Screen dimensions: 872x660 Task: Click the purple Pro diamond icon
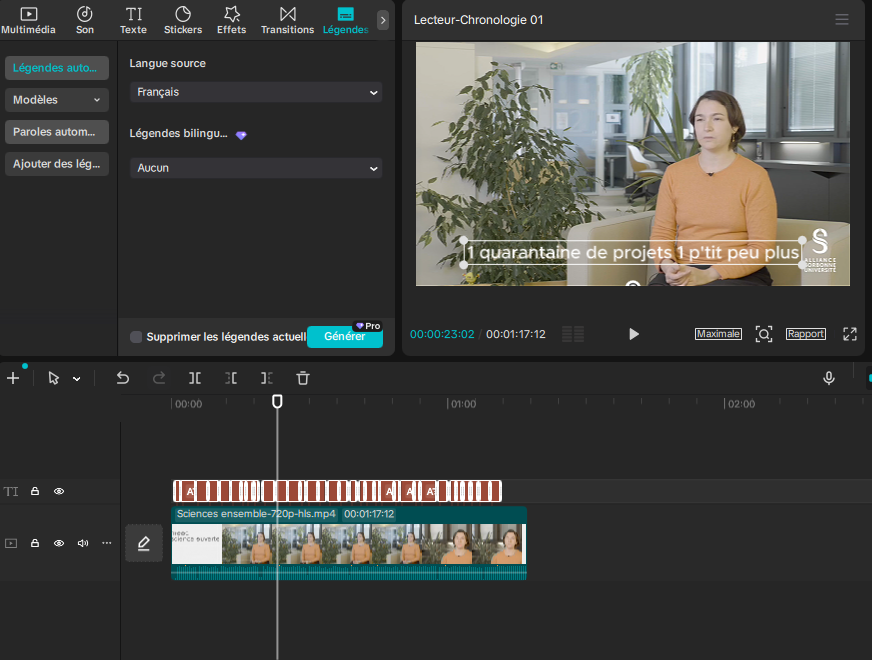point(241,135)
